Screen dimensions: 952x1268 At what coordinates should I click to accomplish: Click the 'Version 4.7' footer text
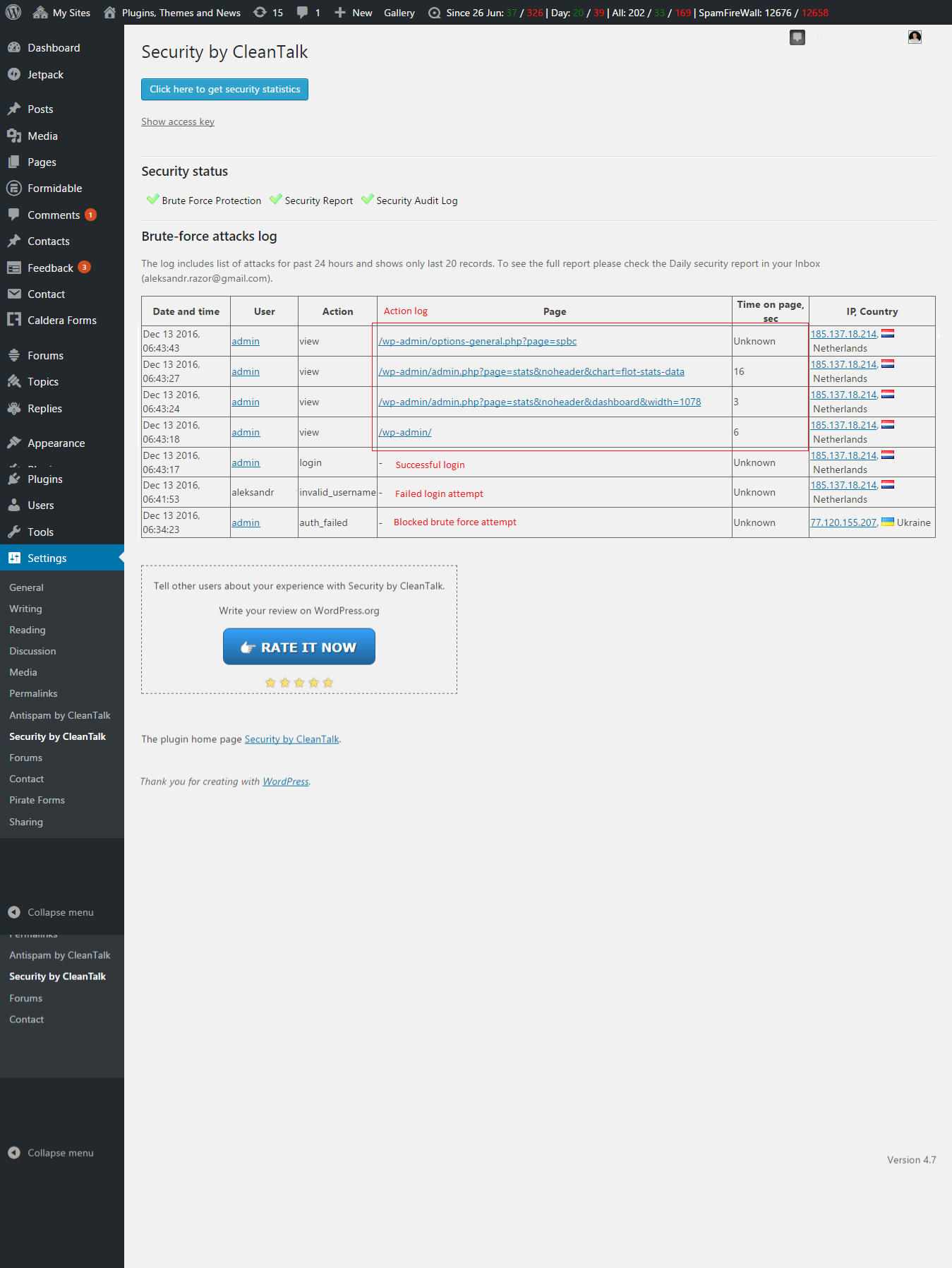[912, 1160]
